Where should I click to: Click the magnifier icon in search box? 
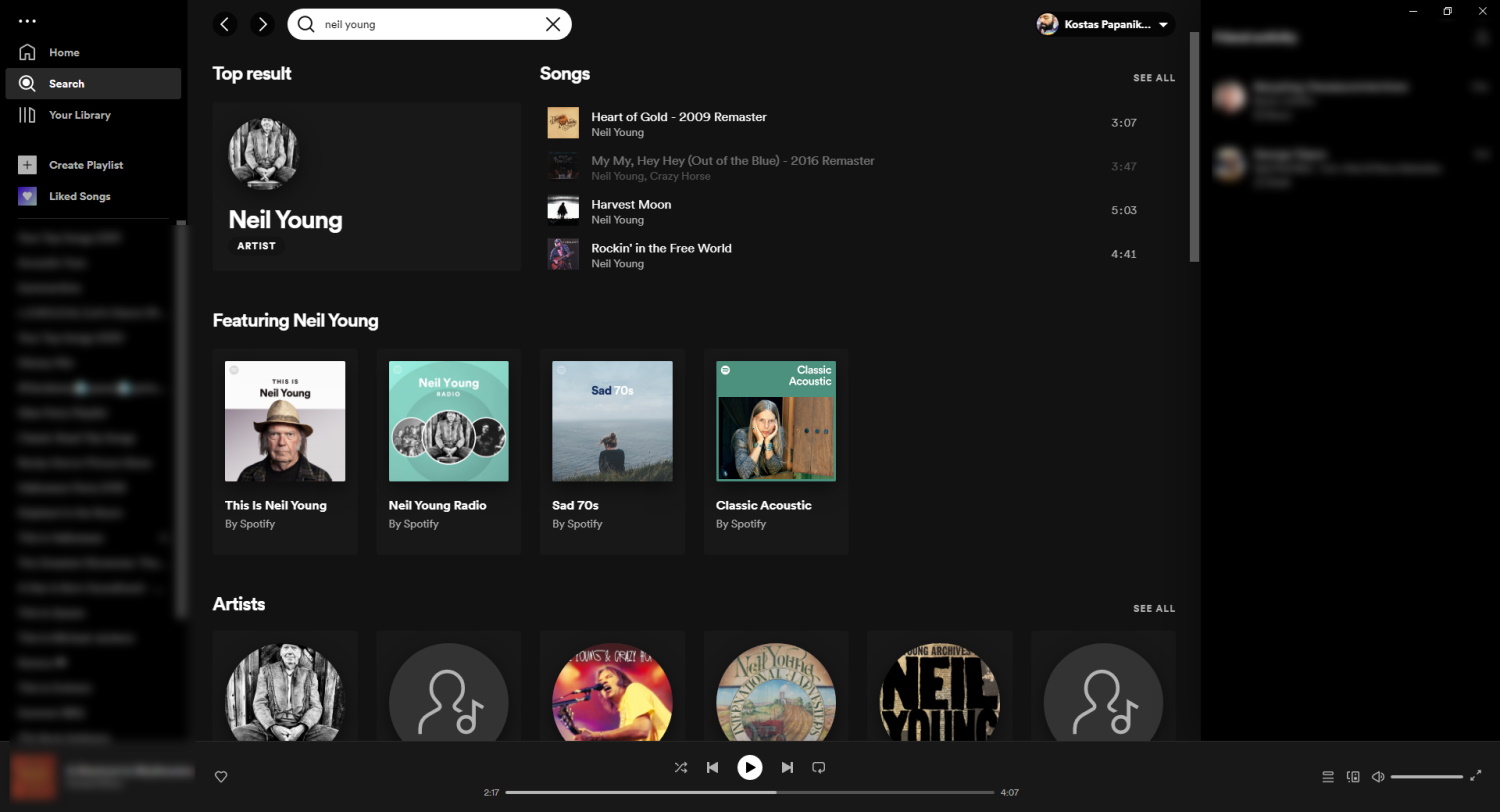click(x=306, y=24)
